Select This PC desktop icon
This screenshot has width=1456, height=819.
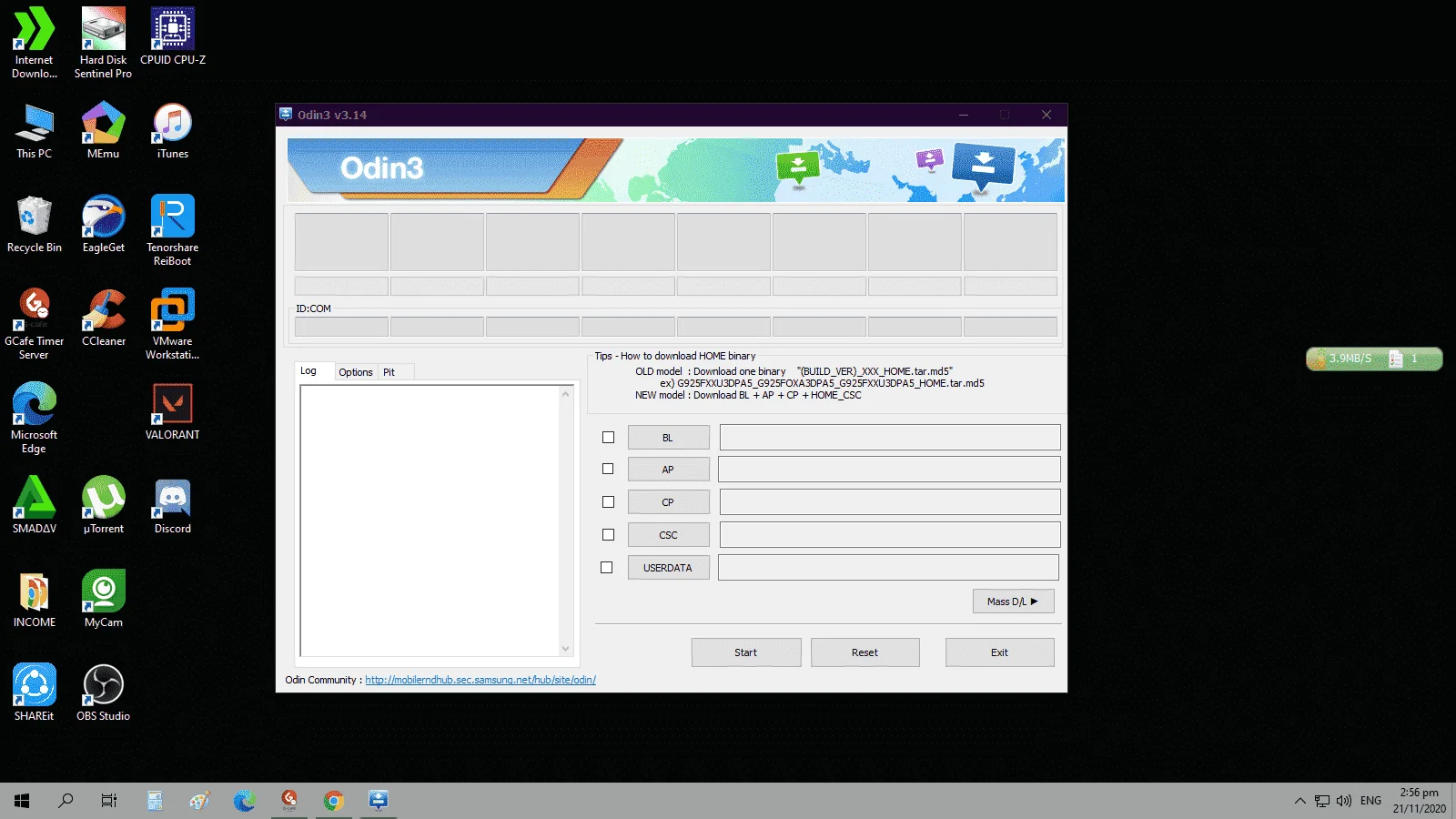(35, 130)
